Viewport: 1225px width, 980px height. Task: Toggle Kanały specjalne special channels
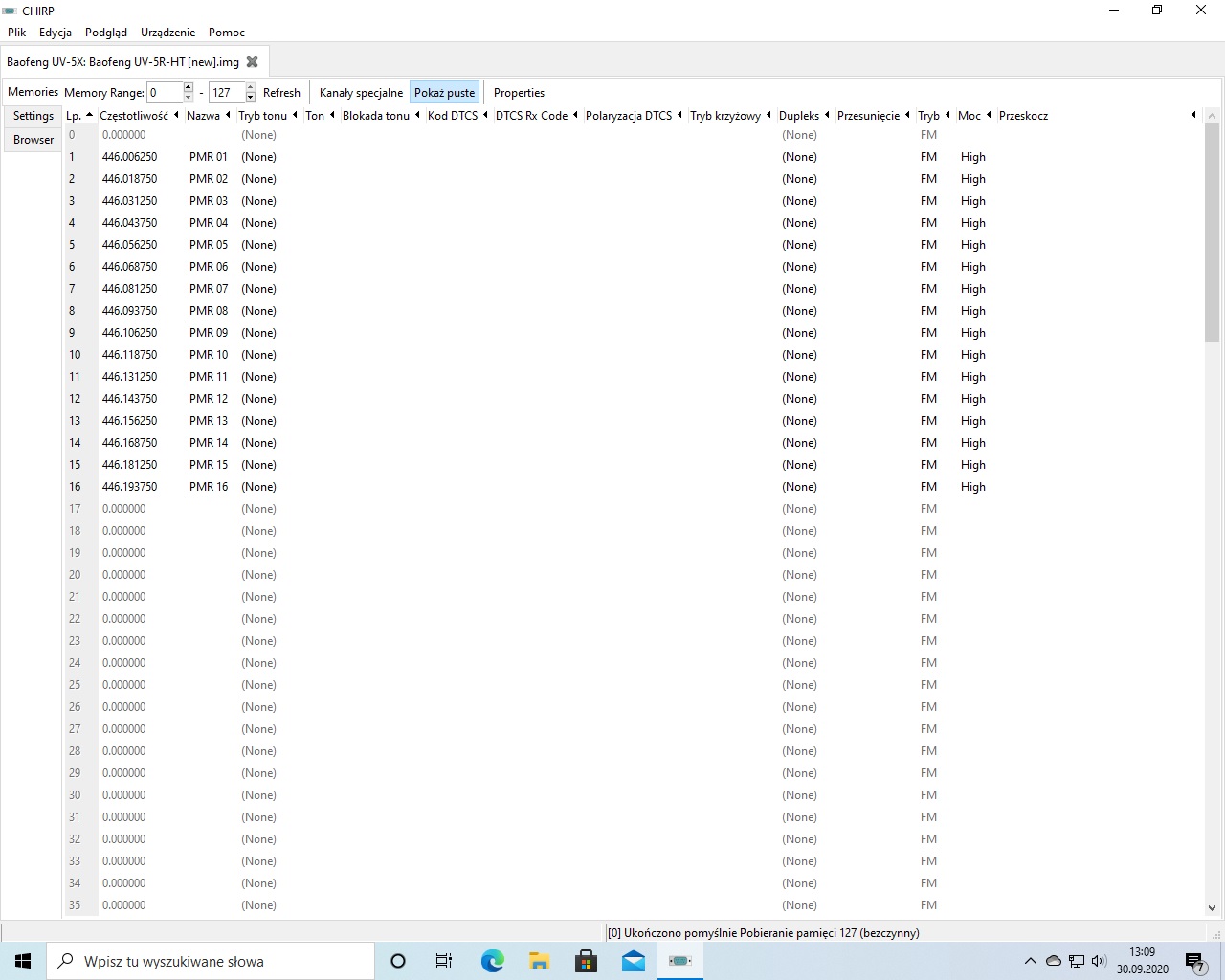[361, 93]
